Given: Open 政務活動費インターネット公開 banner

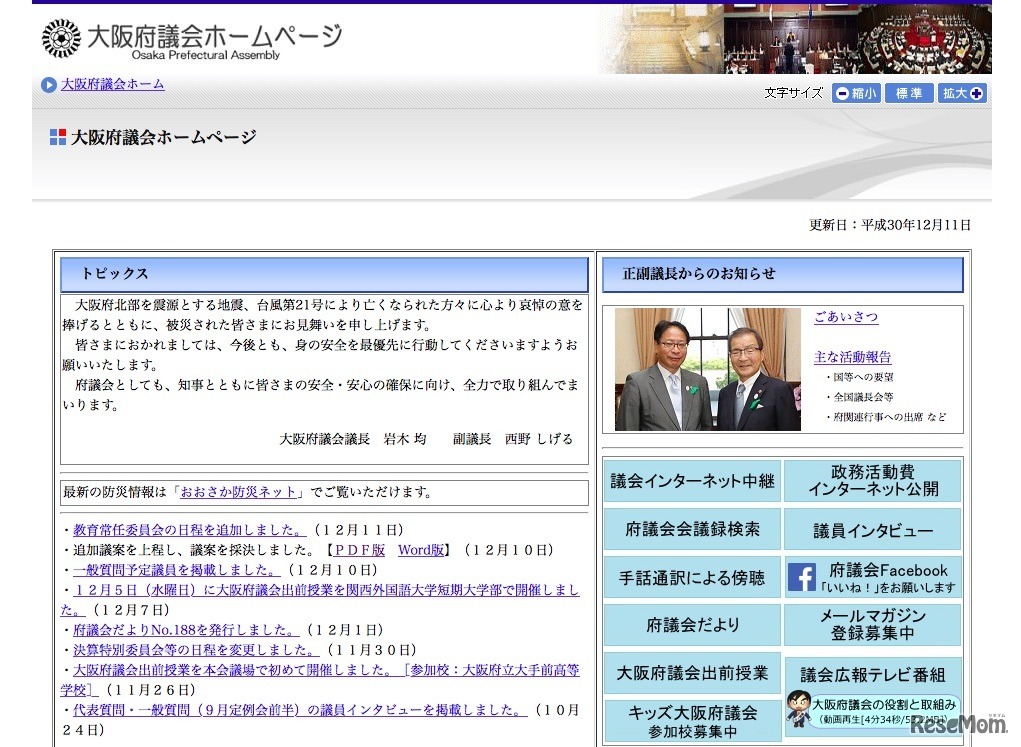Looking at the screenshot, I should pyautogui.click(x=872, y=481).
